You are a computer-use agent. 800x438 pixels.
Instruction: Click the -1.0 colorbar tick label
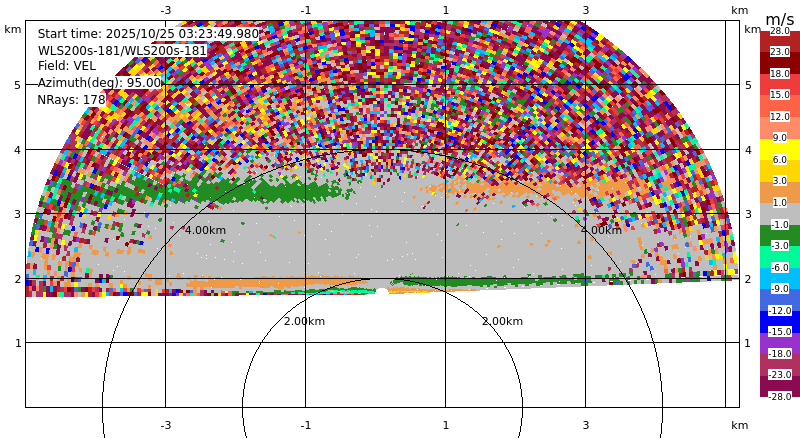tap(780, 225)
